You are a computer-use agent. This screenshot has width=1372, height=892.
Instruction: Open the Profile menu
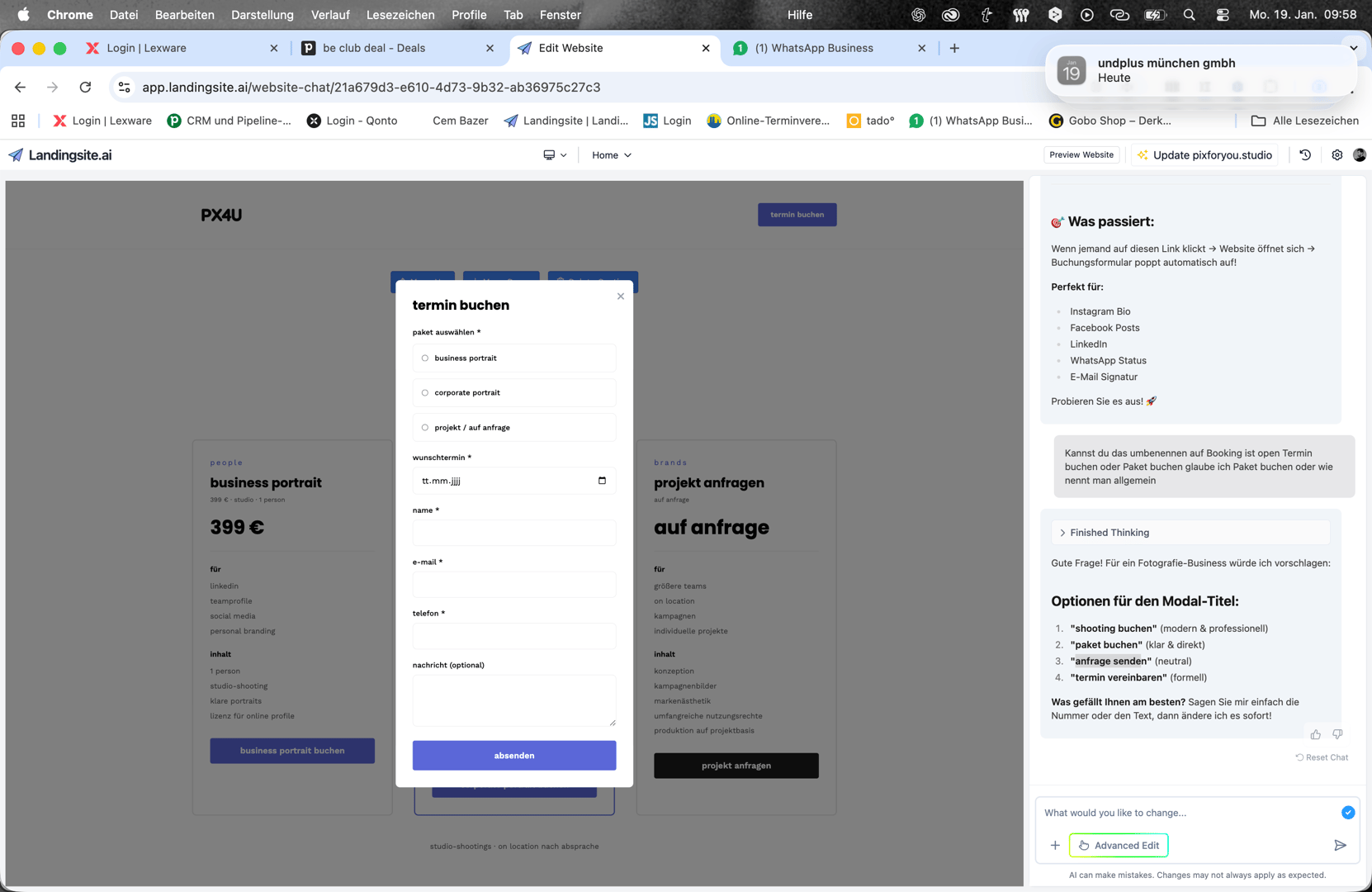[469, 15]
